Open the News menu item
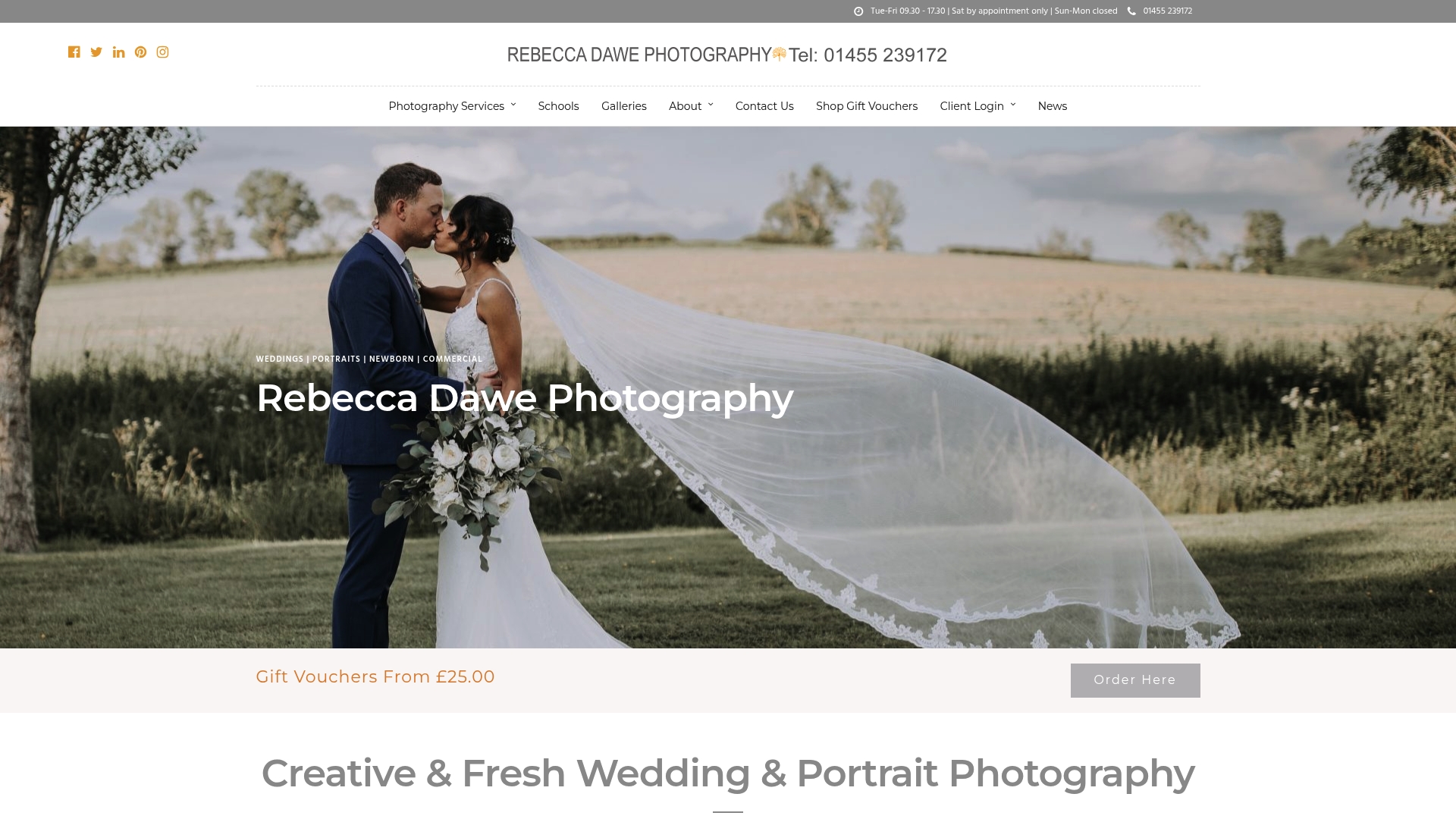 (x=1052, y=106)
